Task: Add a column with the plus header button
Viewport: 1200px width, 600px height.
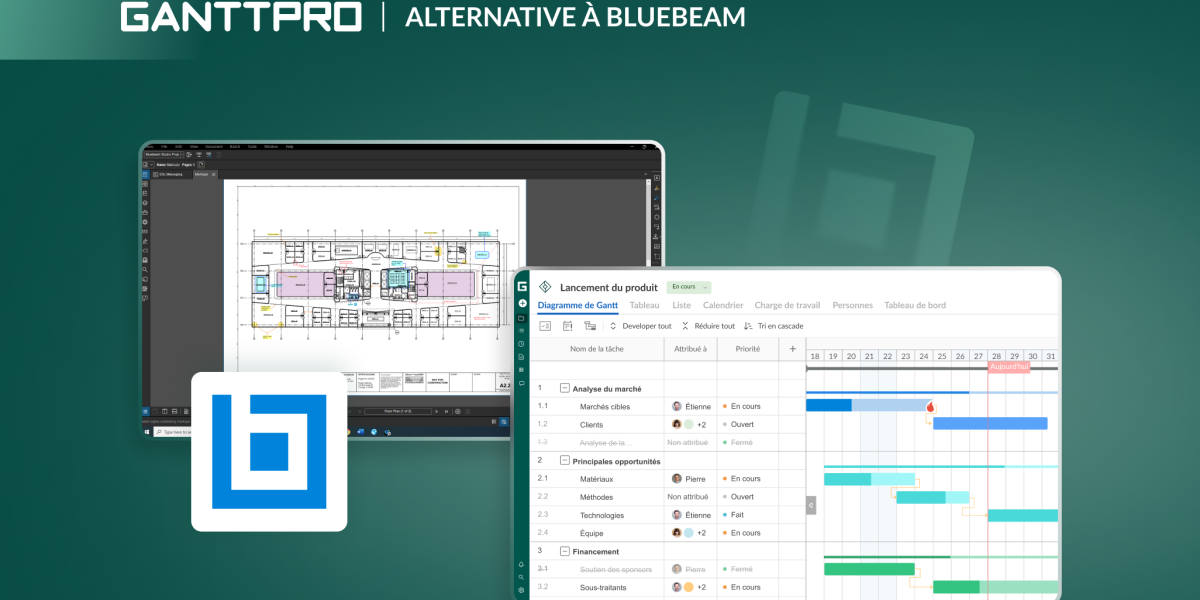Action: pyautogui.click(x=793, y=349)
